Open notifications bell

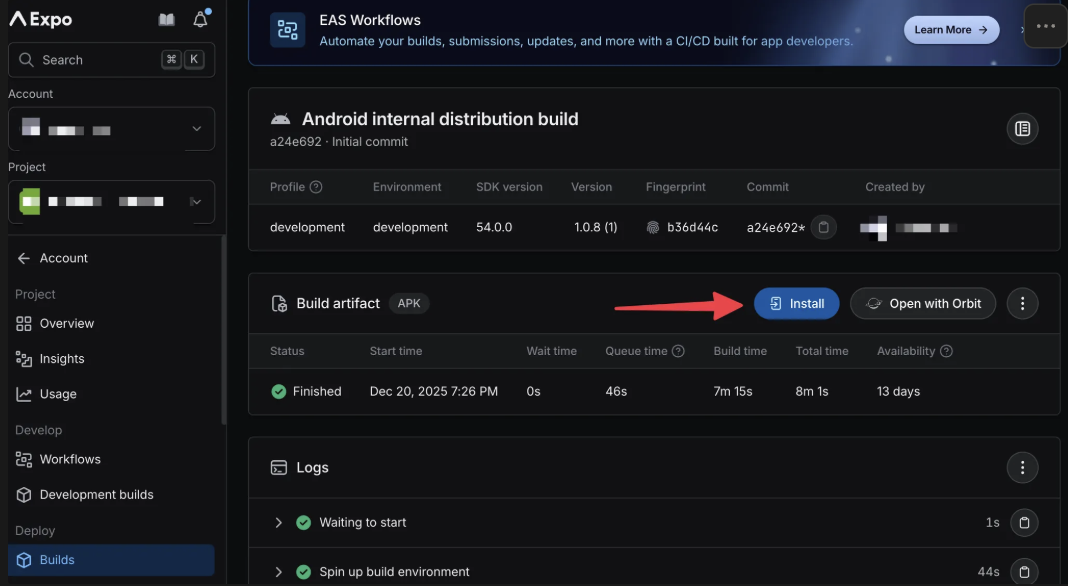(200, 19)
